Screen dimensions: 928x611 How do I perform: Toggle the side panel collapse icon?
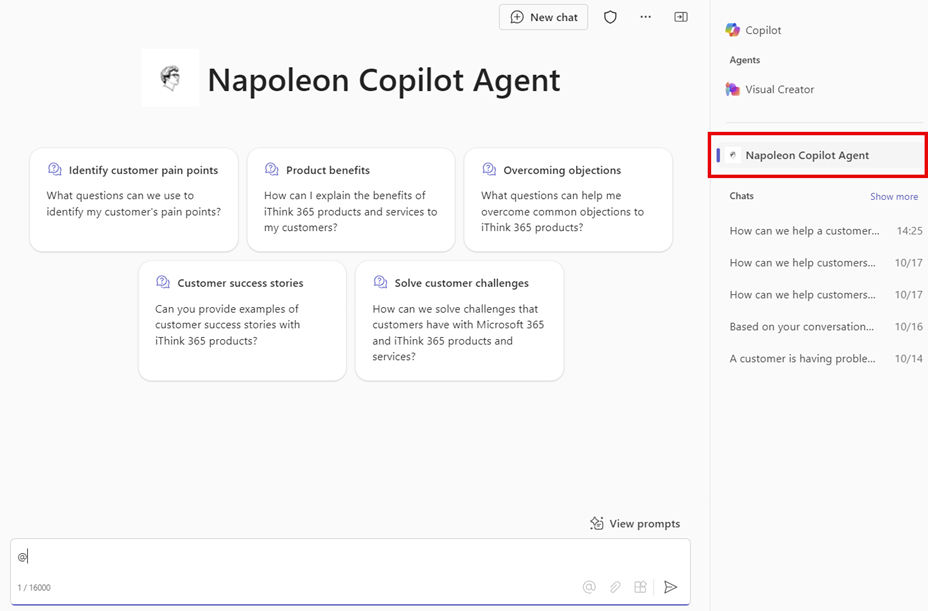pos(681,17)
